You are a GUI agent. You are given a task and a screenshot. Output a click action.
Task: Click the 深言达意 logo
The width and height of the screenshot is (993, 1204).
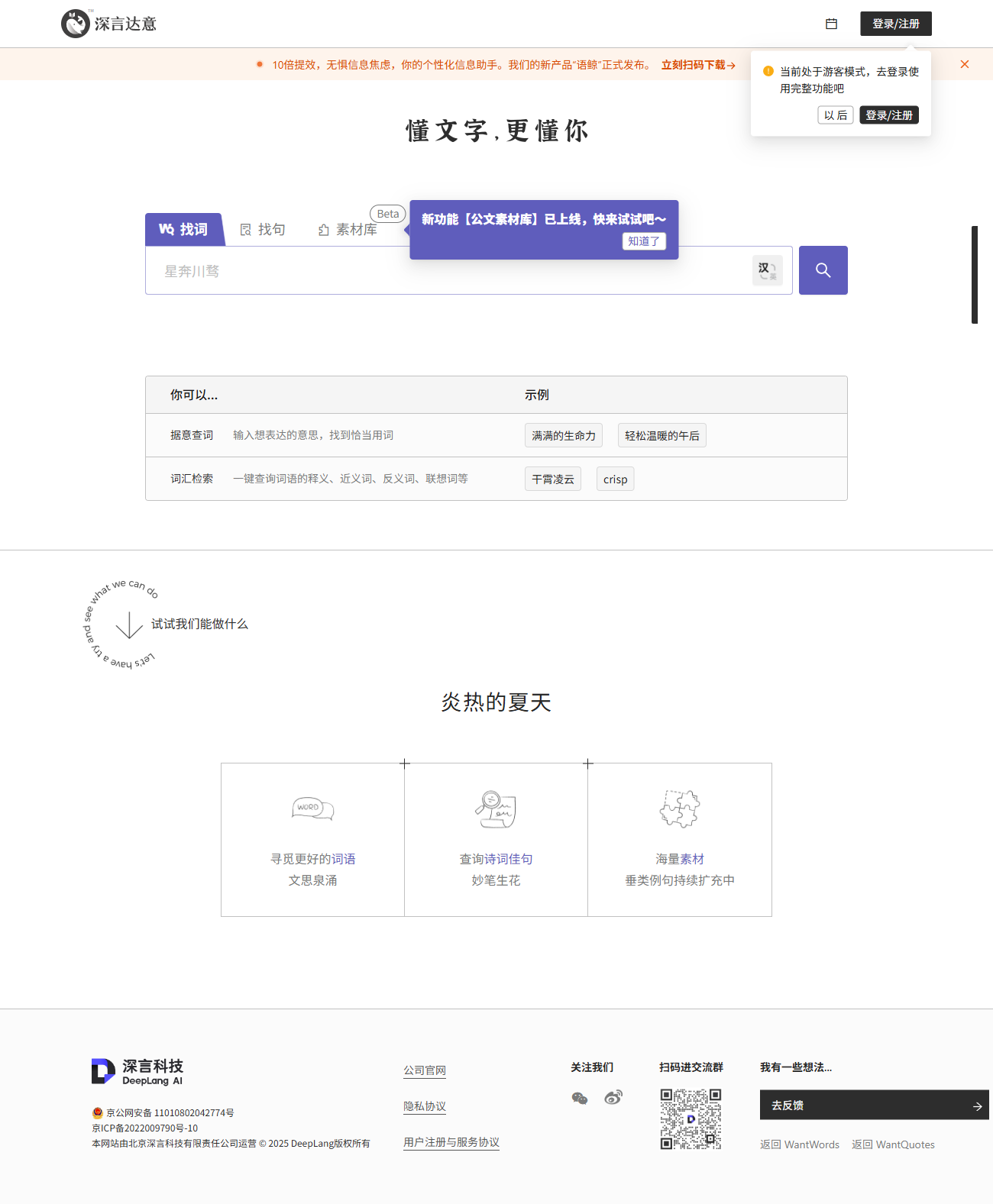coord(109,24)
